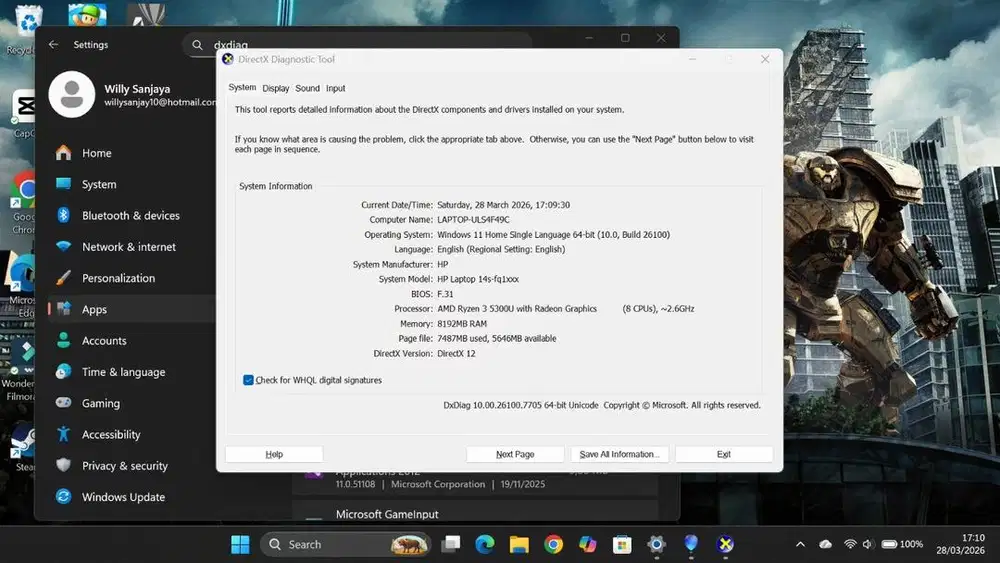Click the DirectX Diagnostic Tool title icon

228,59
